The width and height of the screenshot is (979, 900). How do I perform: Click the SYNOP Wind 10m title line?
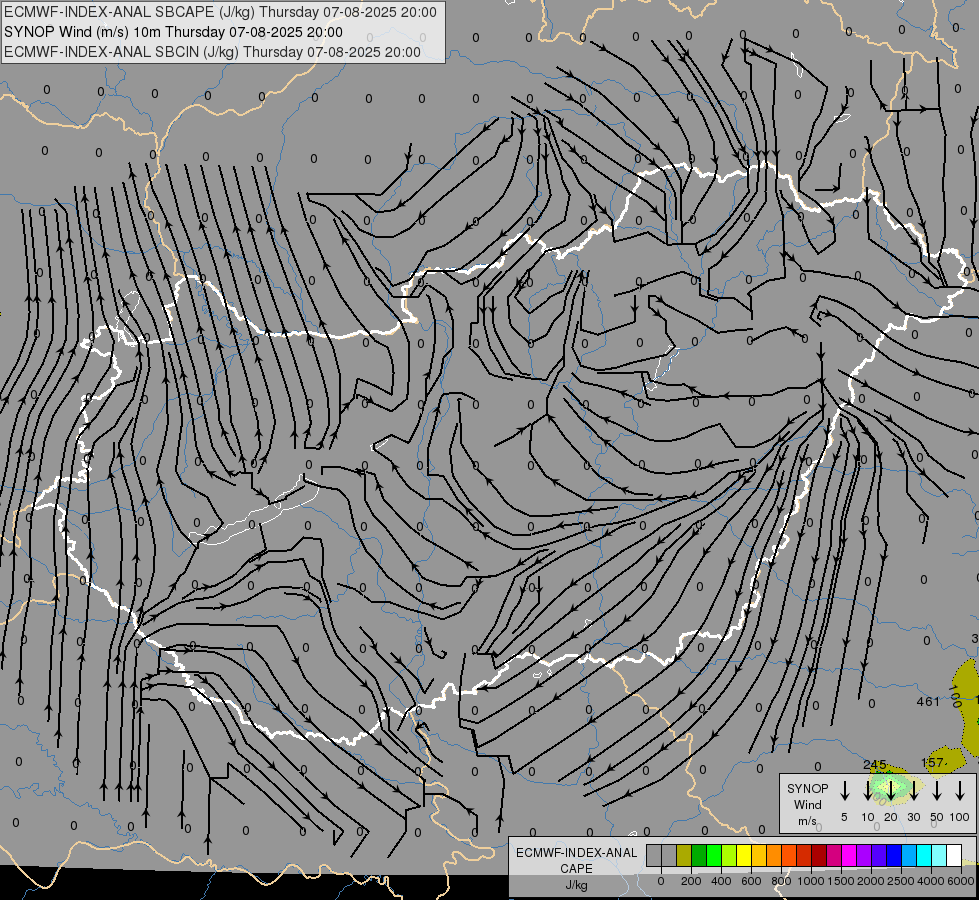tap(173, 32)
